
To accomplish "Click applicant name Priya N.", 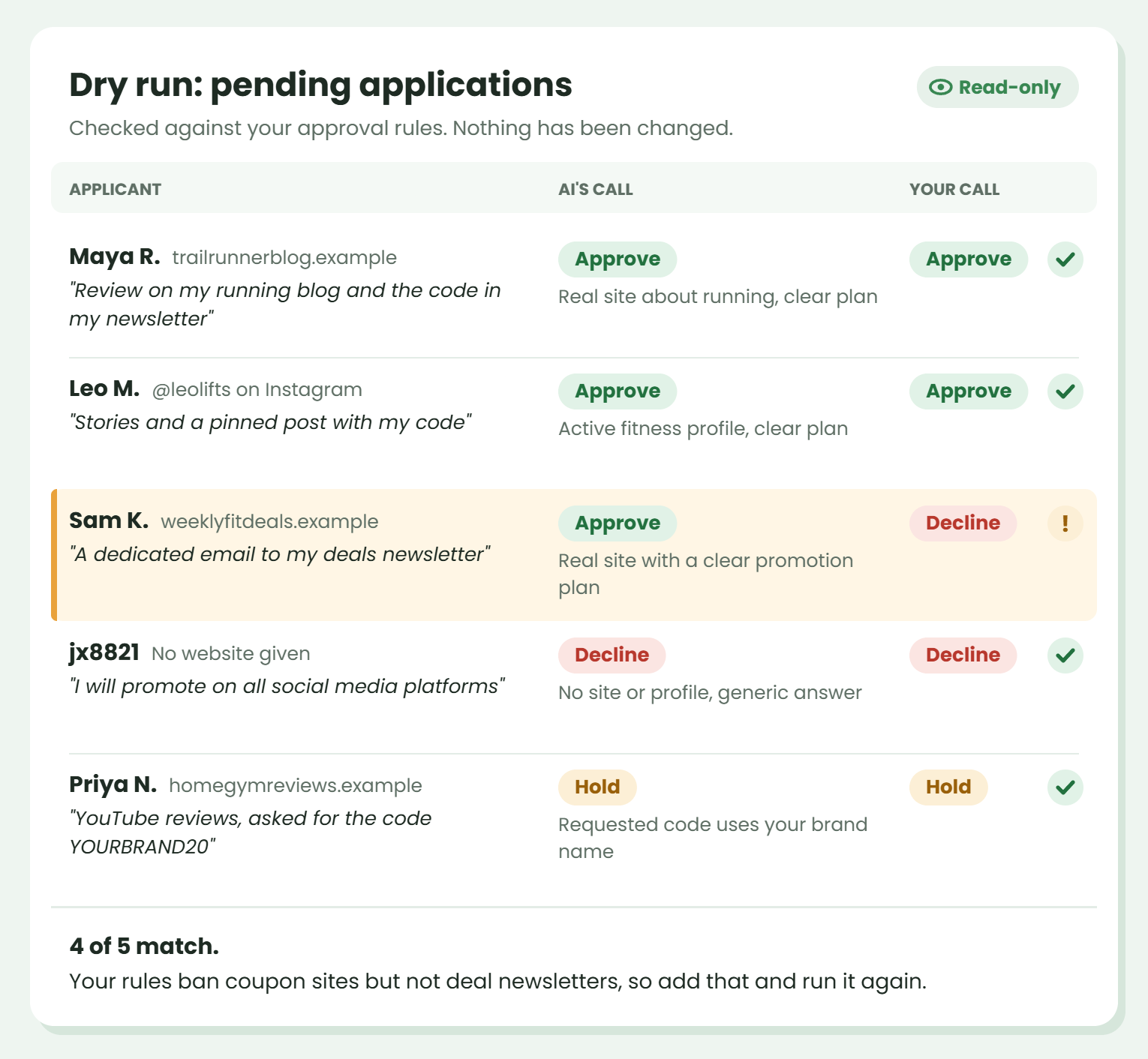I will point(113,784).
